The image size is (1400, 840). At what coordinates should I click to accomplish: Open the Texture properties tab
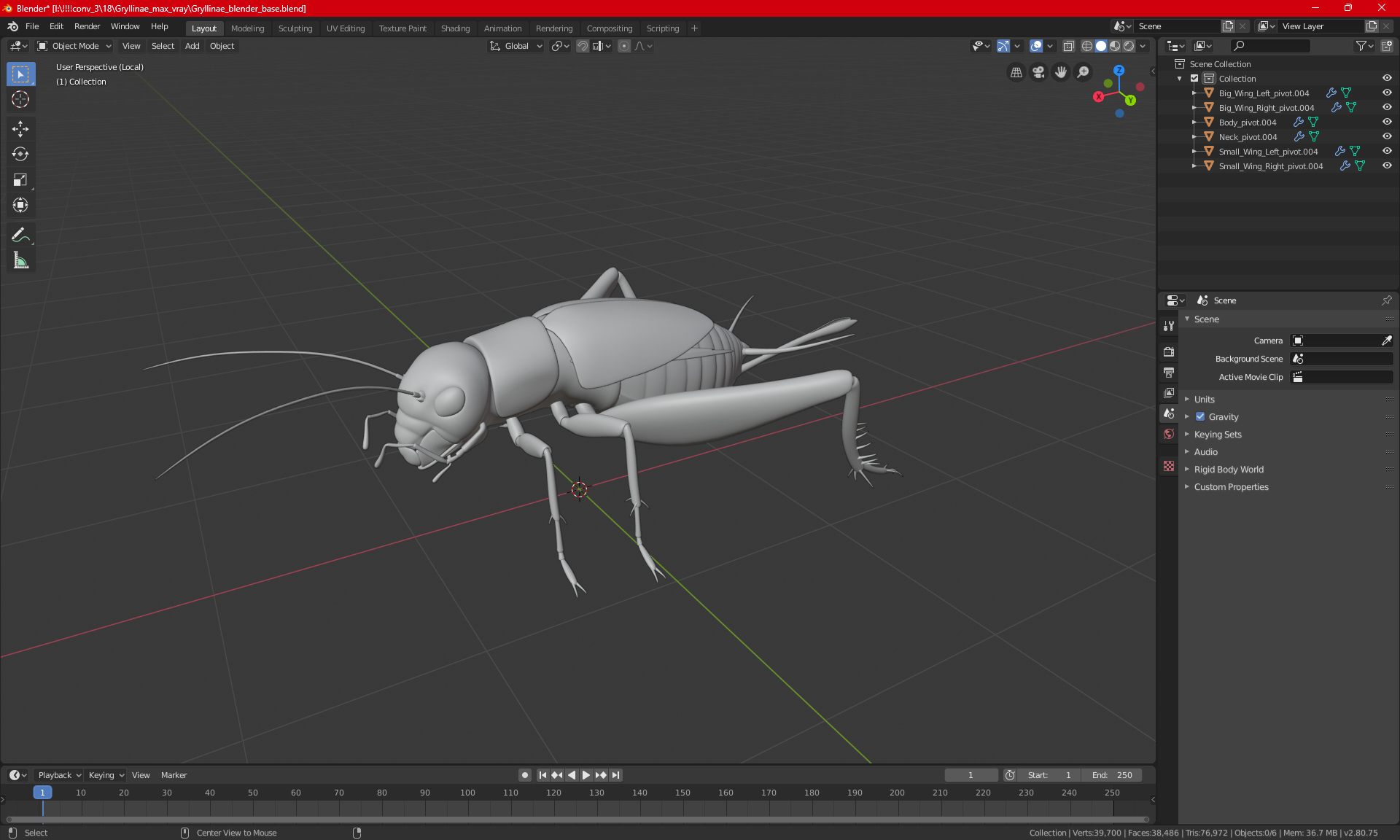[1169, 466]
